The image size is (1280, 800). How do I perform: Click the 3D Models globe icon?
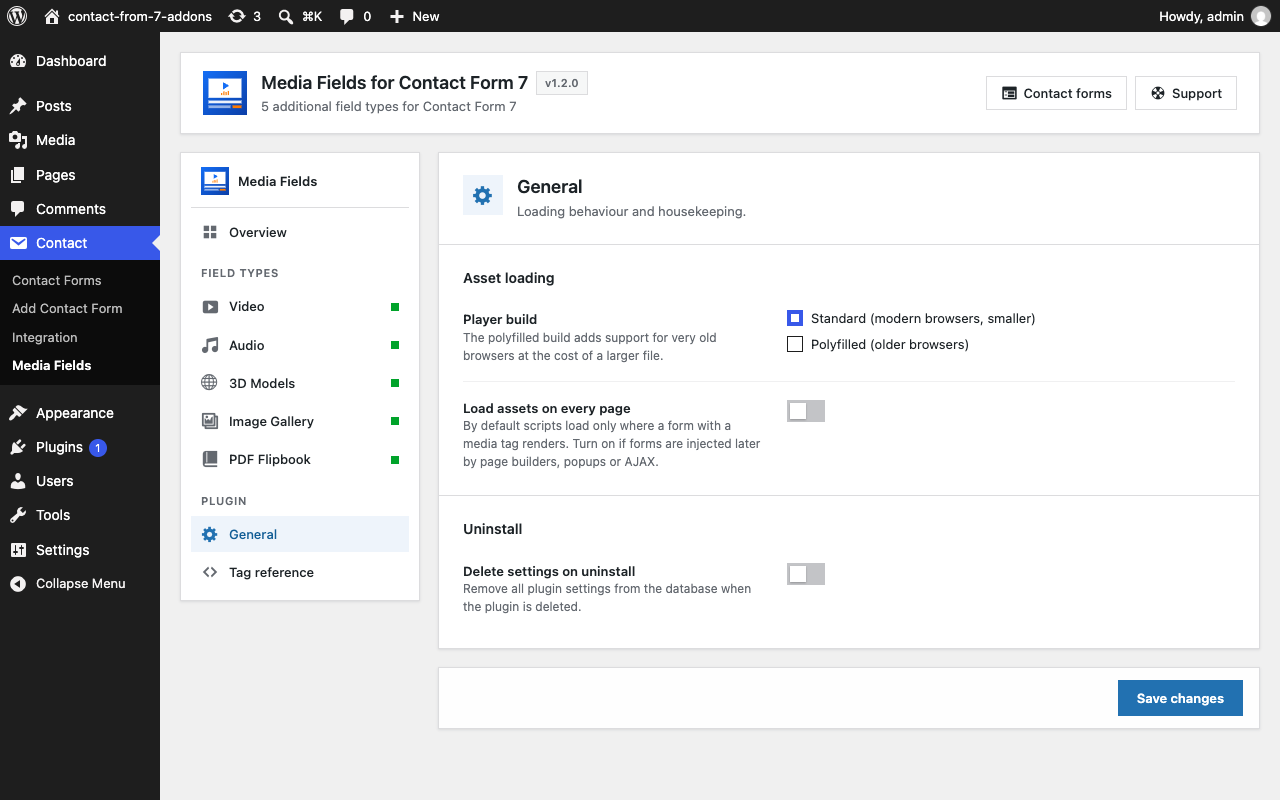[210, 383]
